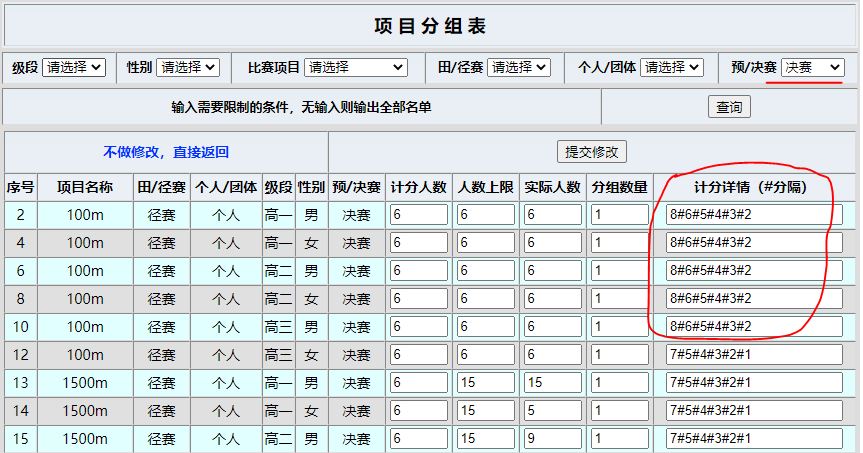Open the 性别 dropdown filter
This screenshot has width=863, height=453.
188,68
